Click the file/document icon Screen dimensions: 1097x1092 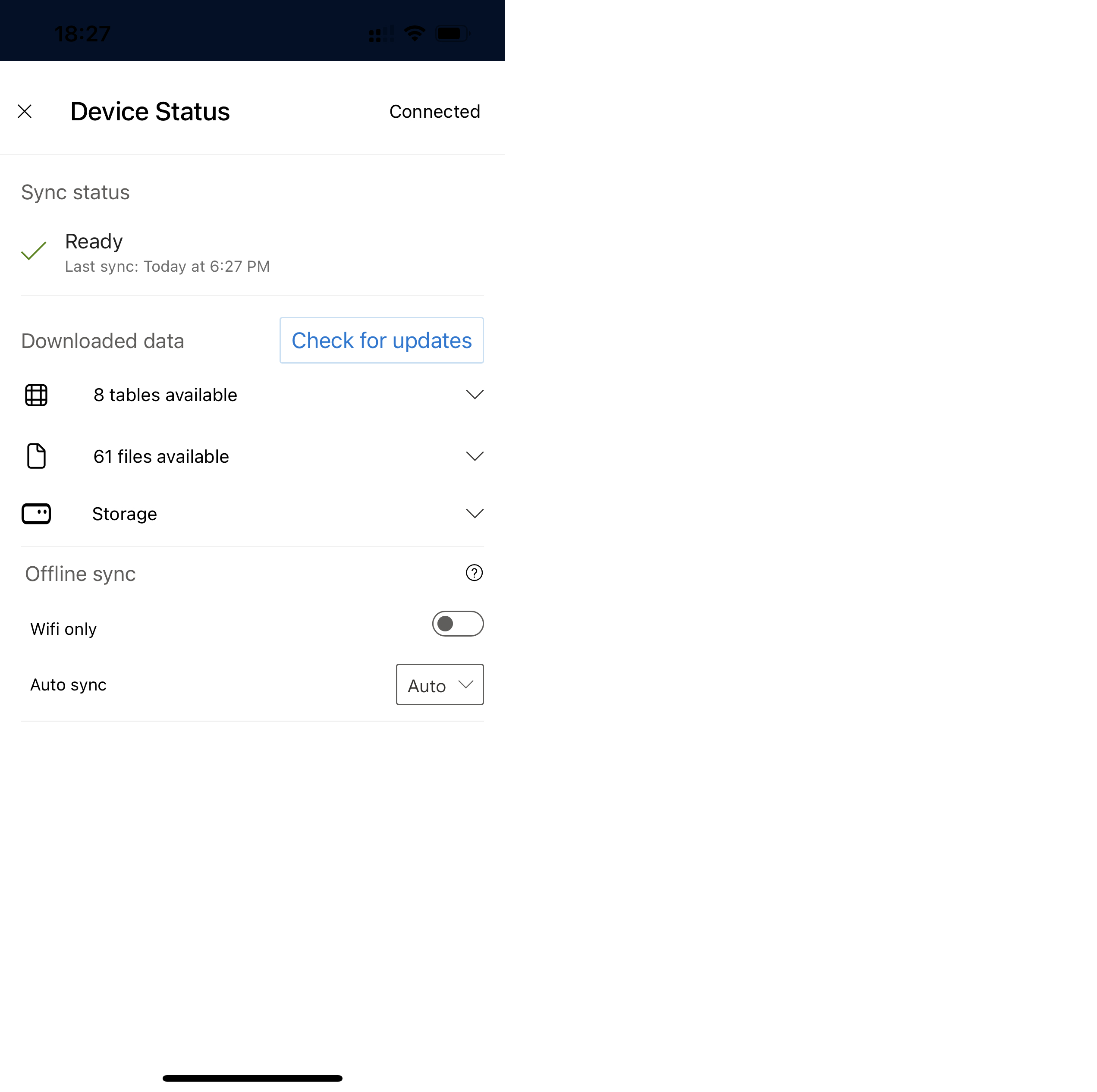pos(36,455)
